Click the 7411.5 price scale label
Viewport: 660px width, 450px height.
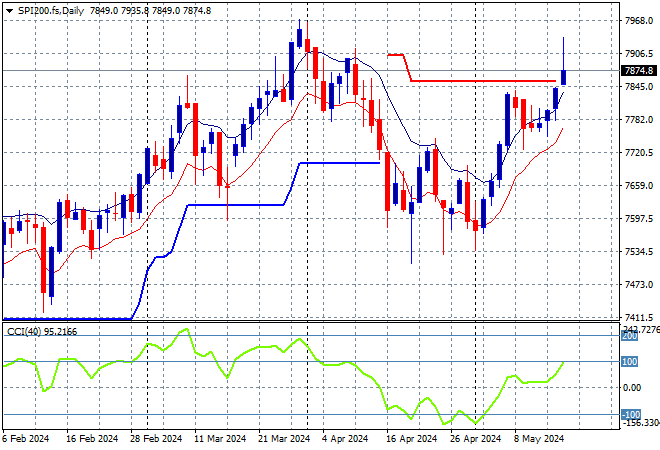click(636, 317)
